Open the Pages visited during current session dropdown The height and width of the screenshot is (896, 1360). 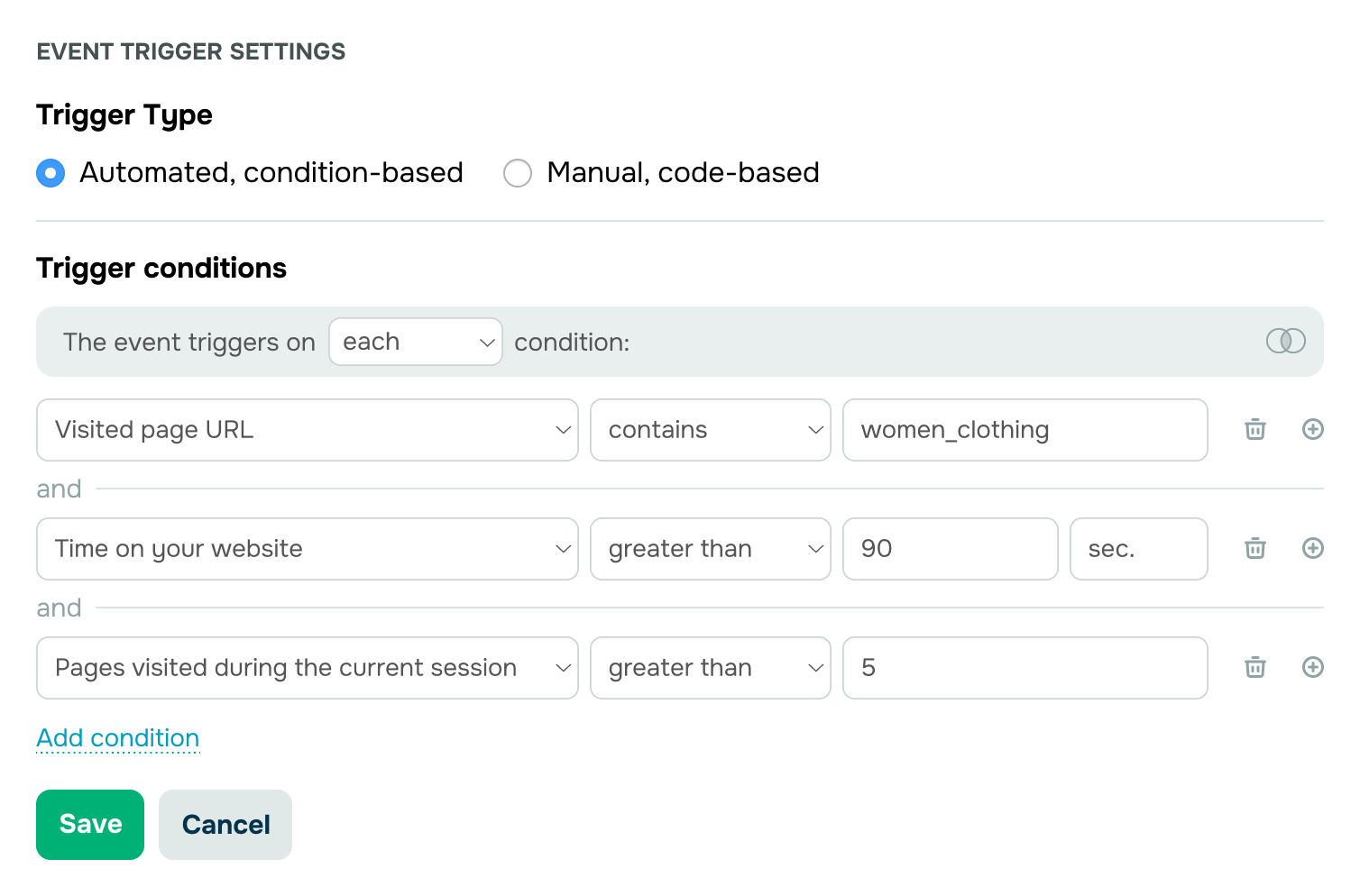click(308, 668)
